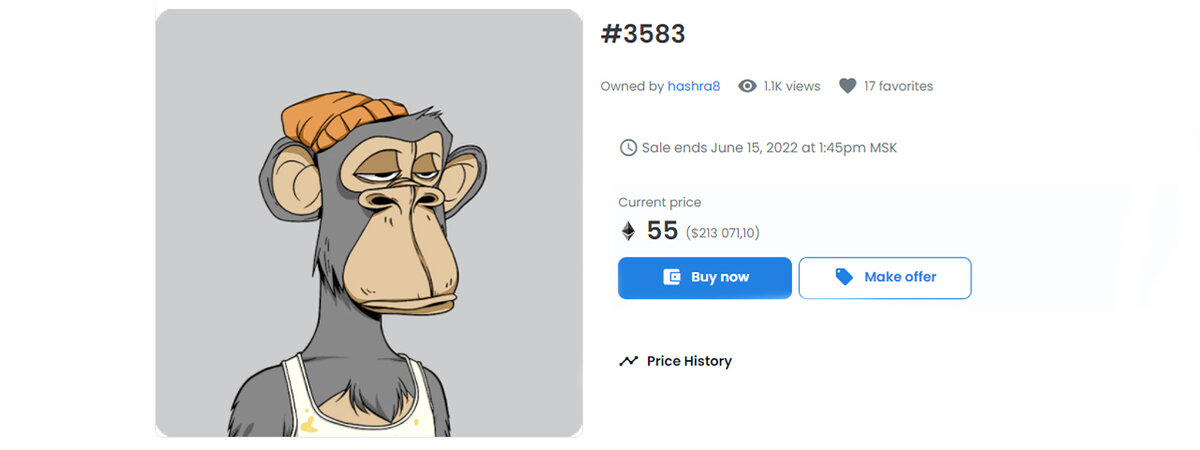Screen dimensions: 1200x450
Task: Expand the Price History section
Action: (675, 361)
